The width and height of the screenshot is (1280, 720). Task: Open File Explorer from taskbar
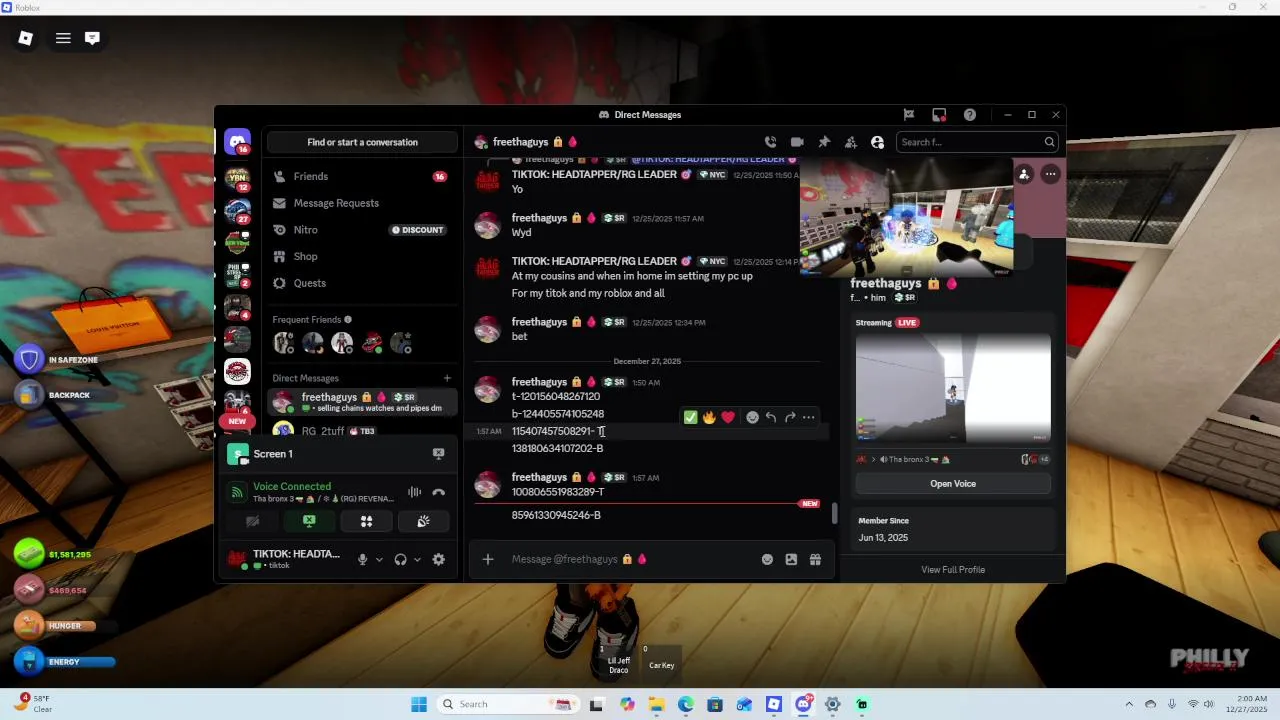pyautogui.click(x=656, y=704)
